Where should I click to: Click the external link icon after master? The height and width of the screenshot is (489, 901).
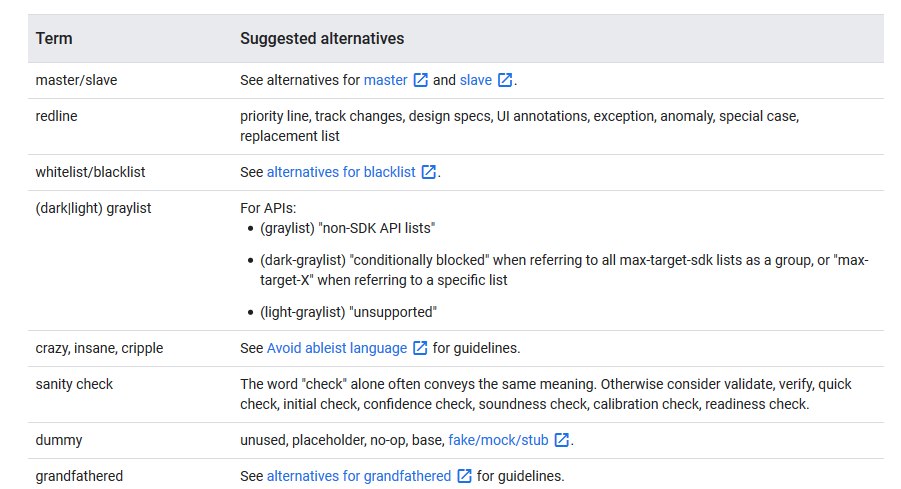[x=421, y=80]
